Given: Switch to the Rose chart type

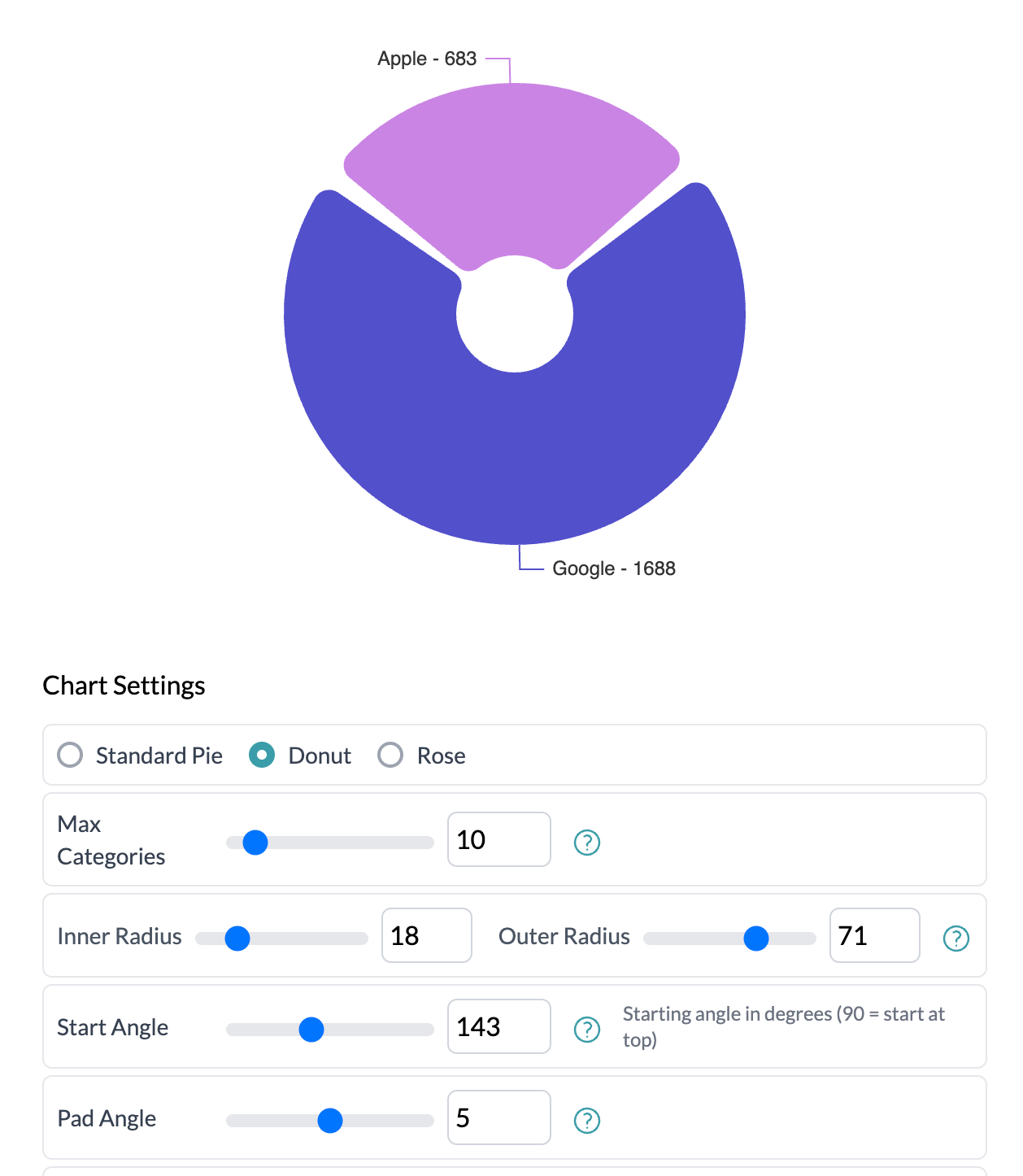Looking at the screenshot, I should [391, 755].
